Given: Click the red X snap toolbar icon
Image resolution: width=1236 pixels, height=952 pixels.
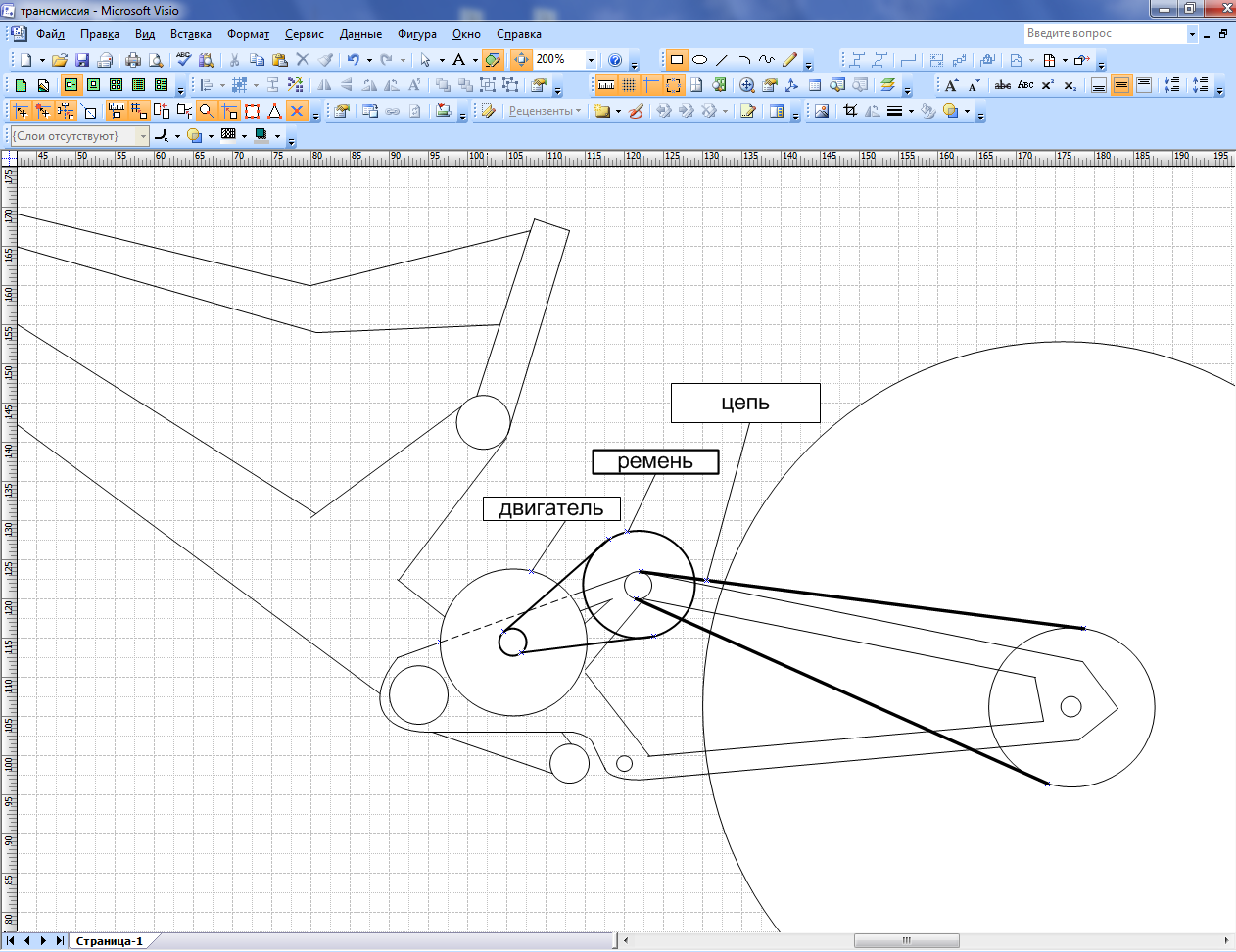Looking at the screenshot, I should [x=298, y=111].
